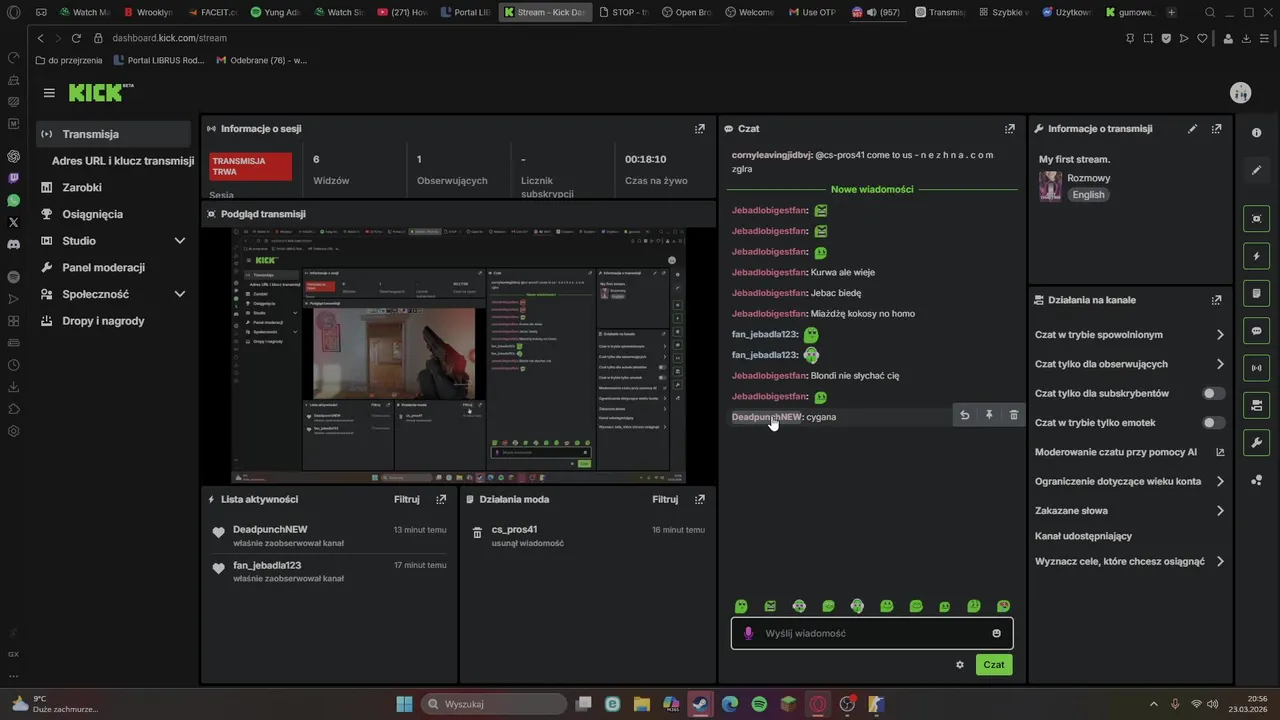Viewport: 1280px width, 720px height.
Task: Pop out the Lista aktywności panel
Action: [x=441, y=499]
